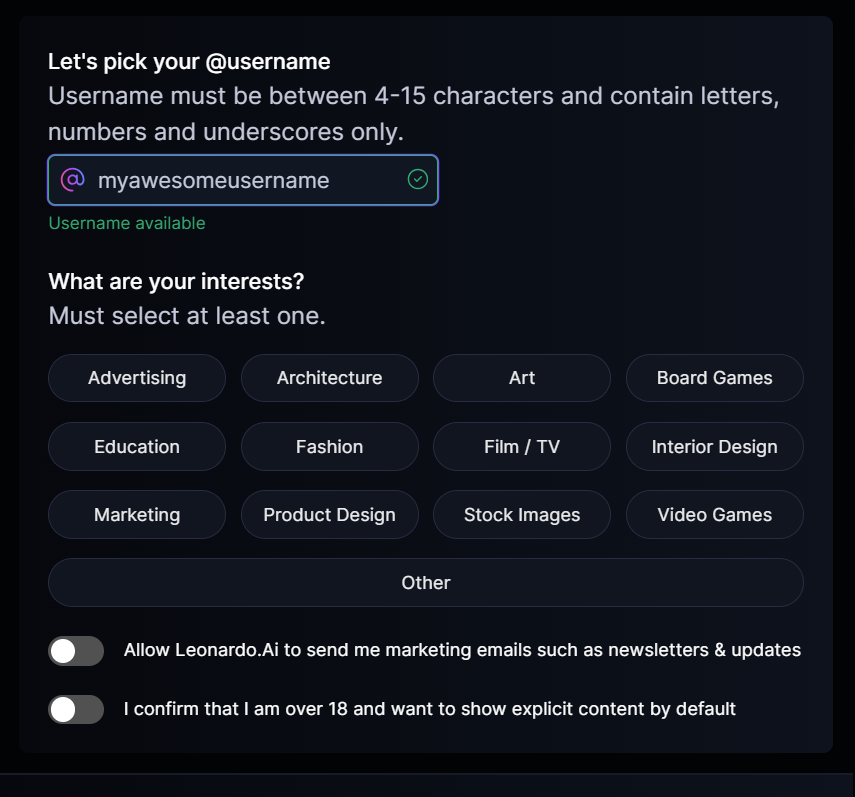Select the Marketing interest chip
Screen dimensions: 855x797
click(137, 515)
